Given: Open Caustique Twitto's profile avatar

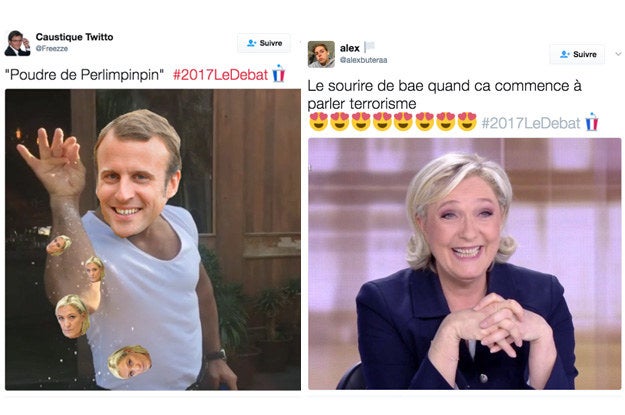Looking at the screenshot, I should point(17,43).
